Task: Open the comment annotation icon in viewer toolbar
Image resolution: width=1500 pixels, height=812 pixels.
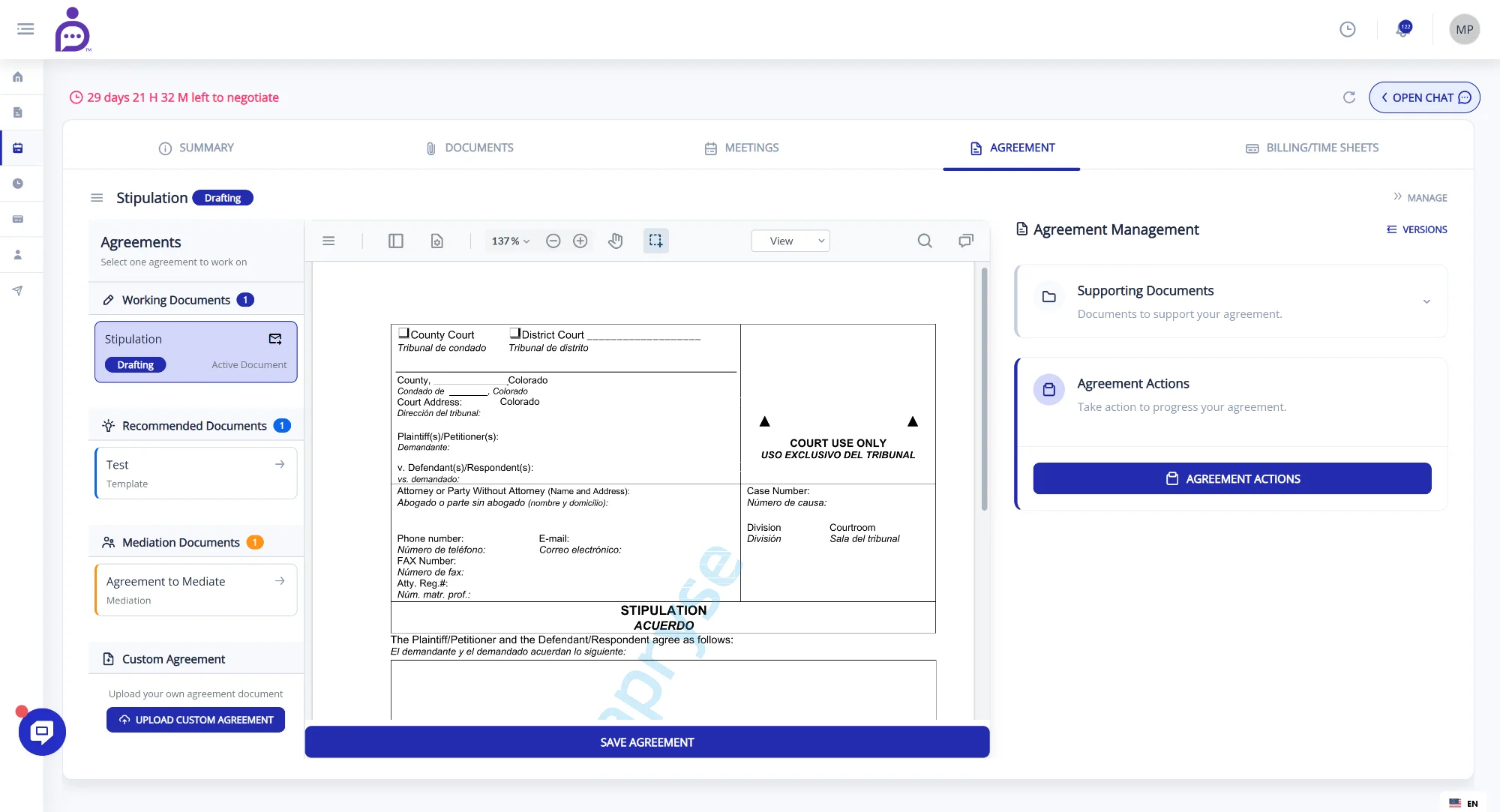Action: point(966,241)
